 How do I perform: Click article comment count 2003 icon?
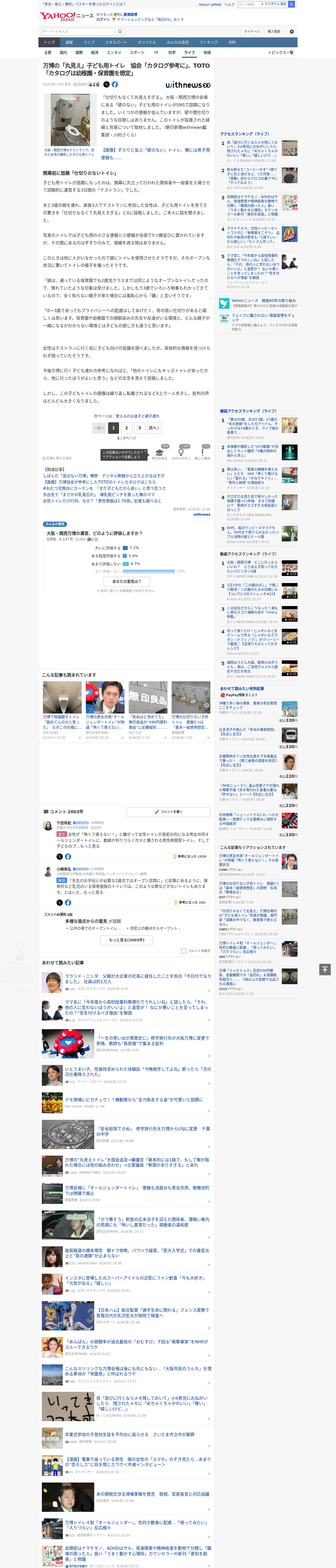pos(81,85)
